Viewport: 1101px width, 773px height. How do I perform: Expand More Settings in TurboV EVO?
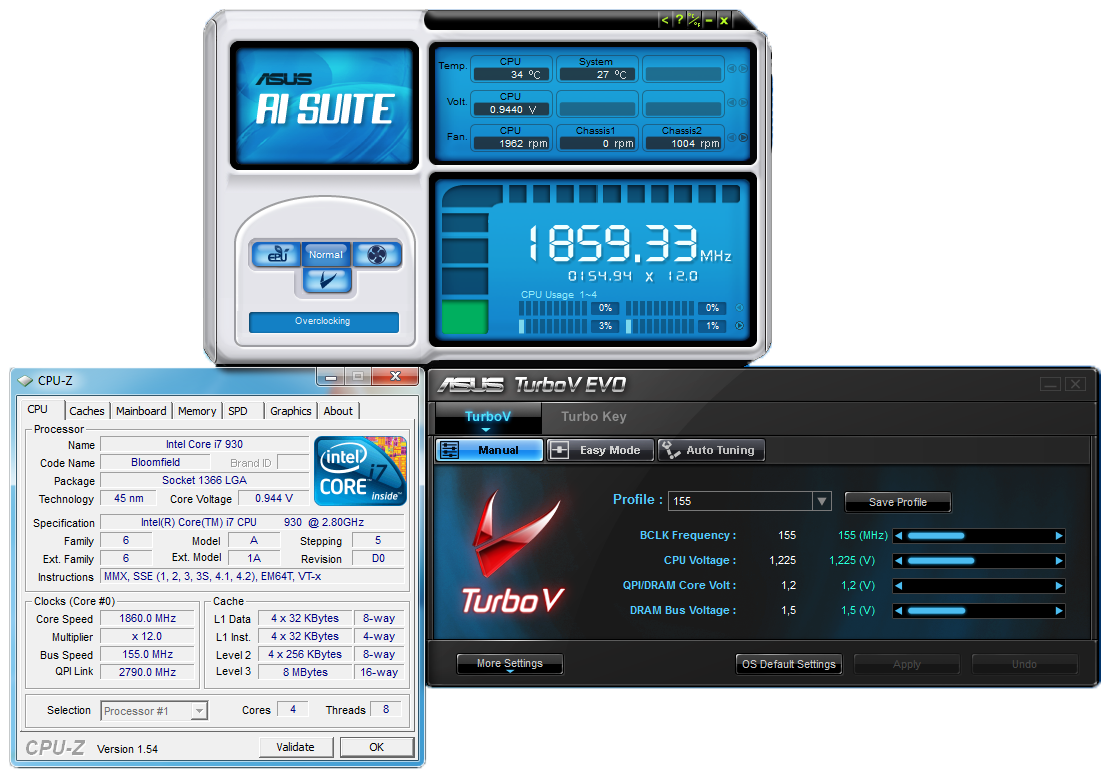click(x=510, y=663)
